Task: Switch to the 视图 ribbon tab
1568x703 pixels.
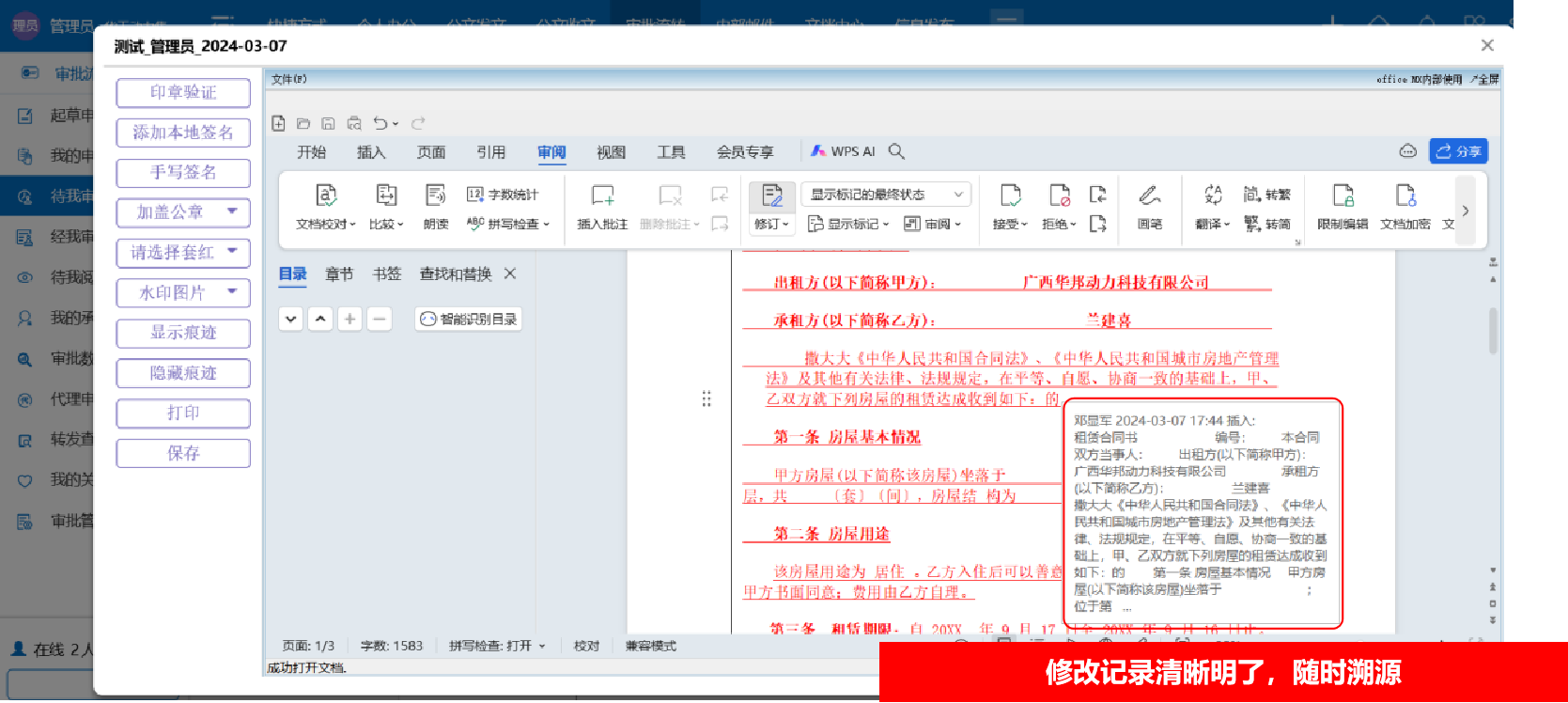Action: click(x=611, y=152)
